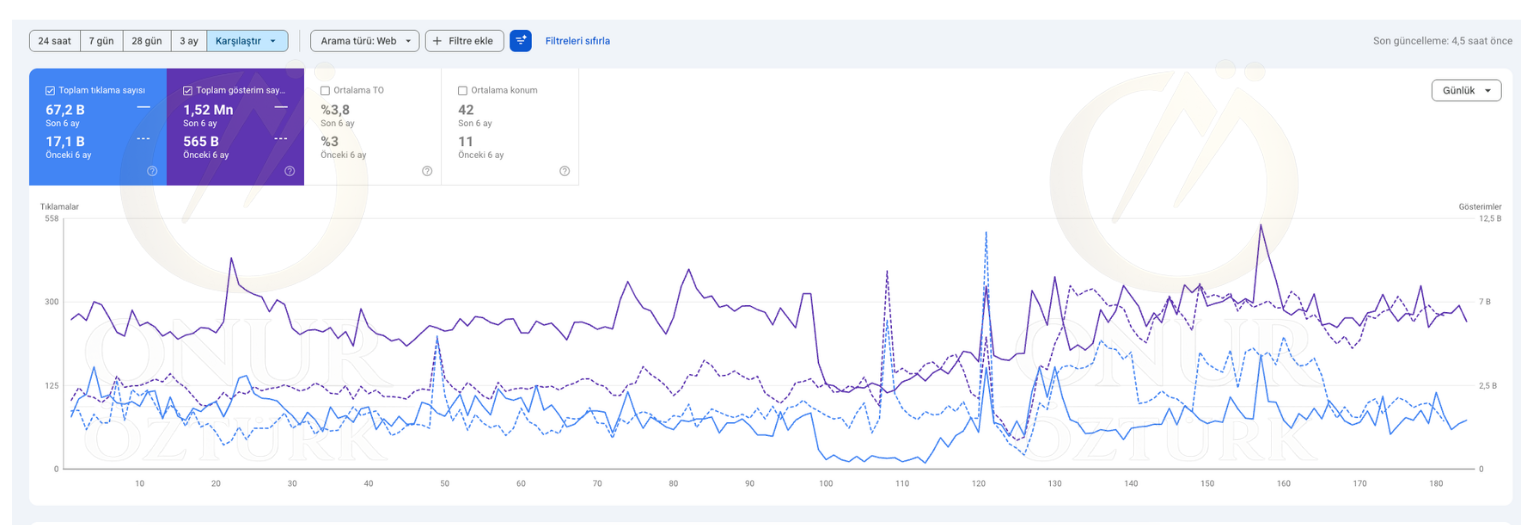
Task: Enable the Ortalama TO checkbox
Action: click(x=325, y=90)
